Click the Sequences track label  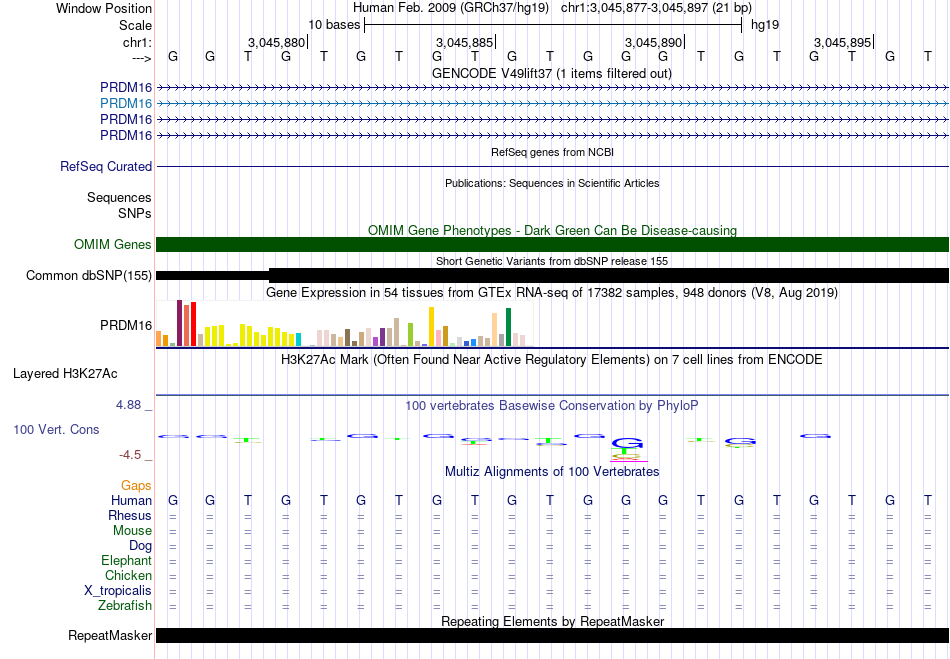coord(119,197)
